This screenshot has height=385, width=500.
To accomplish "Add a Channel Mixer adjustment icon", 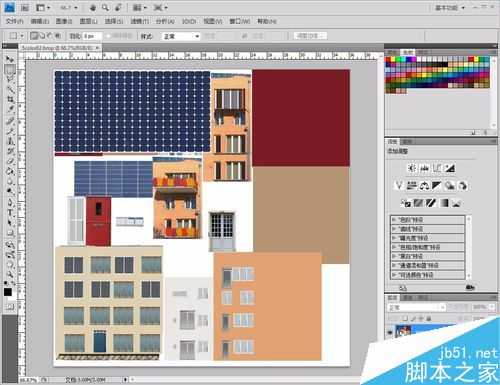I will [x=462, y=185].
